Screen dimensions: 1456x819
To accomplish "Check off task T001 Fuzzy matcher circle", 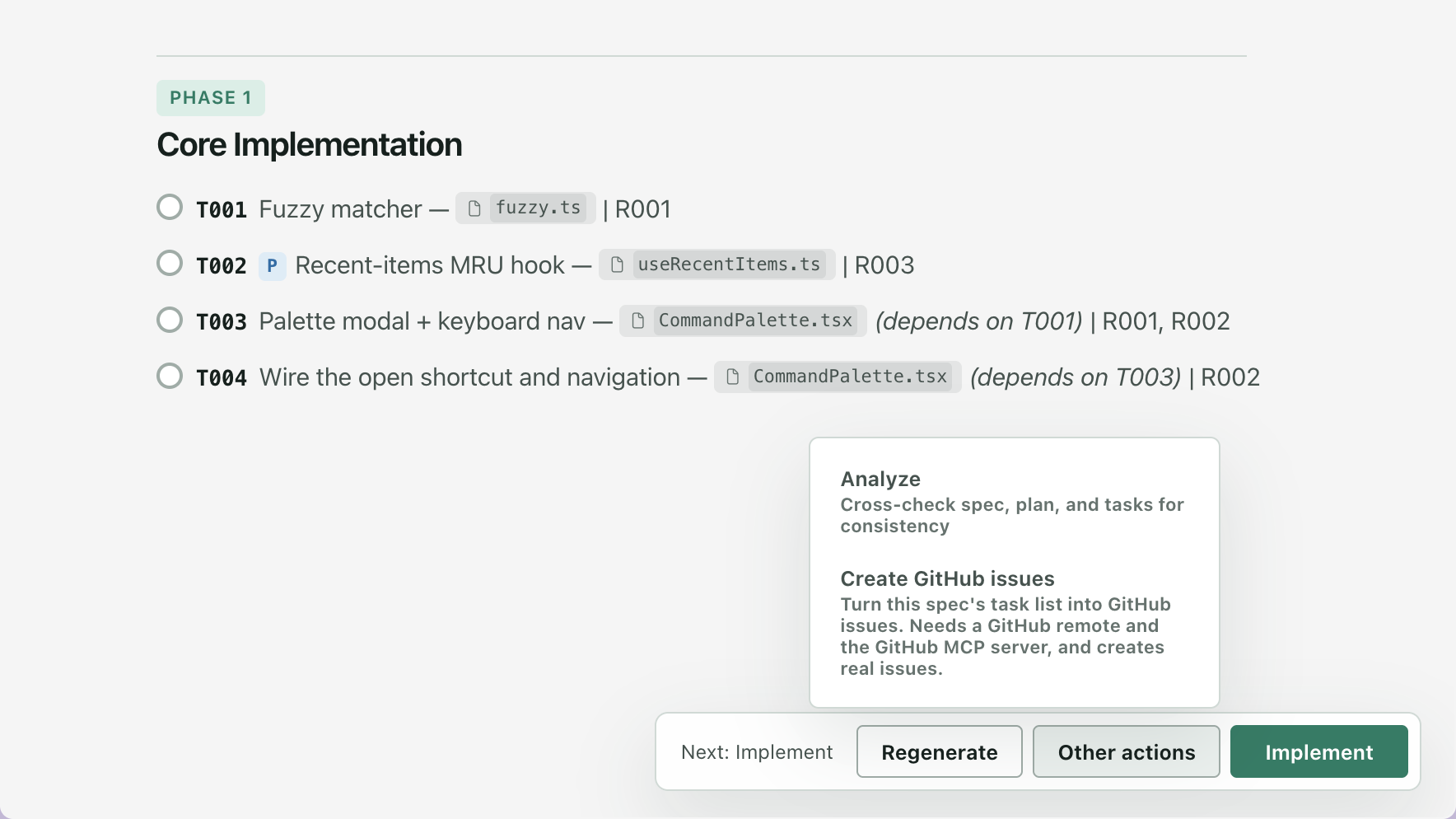I will pos(170,207).
